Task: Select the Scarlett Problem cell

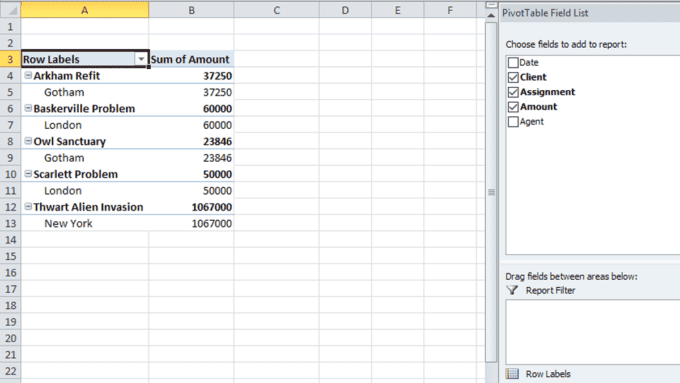Action: click(x=85, y=174)
